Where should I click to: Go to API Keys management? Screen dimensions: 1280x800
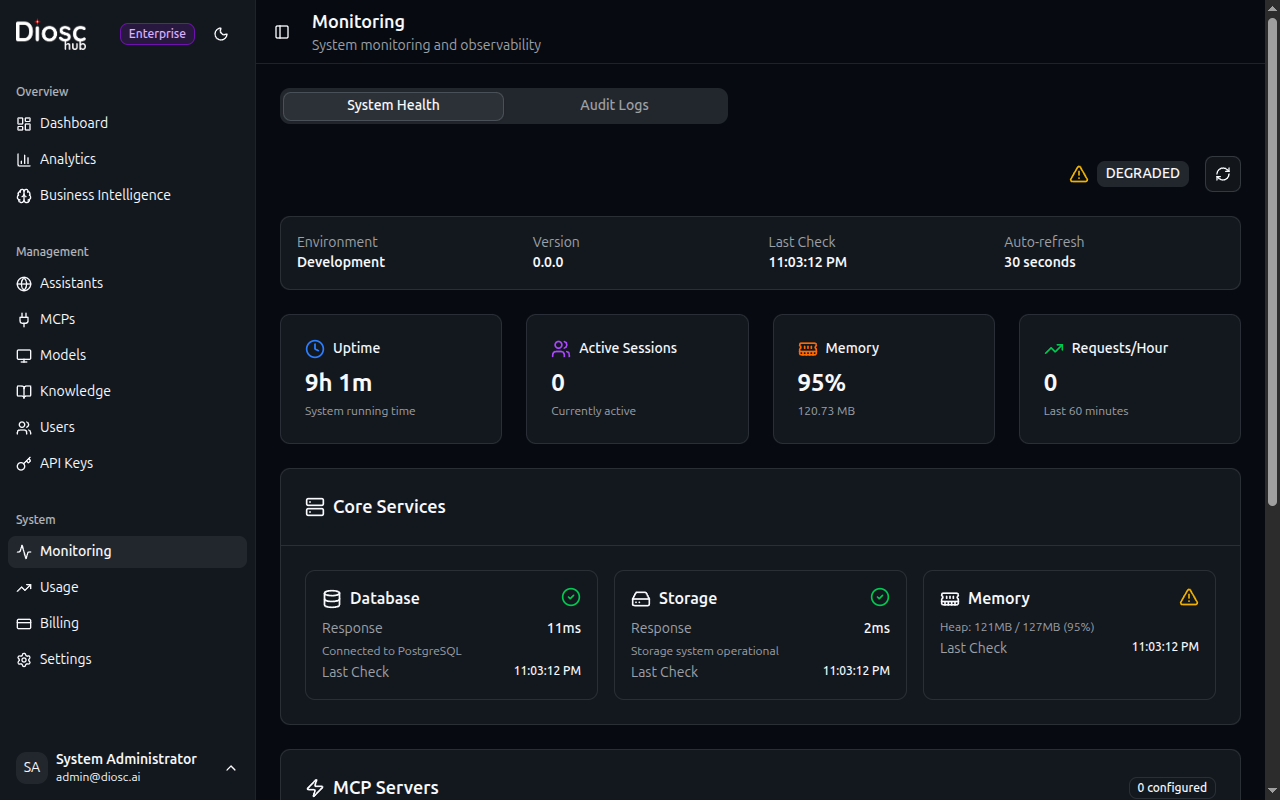(x=66, y=463)
